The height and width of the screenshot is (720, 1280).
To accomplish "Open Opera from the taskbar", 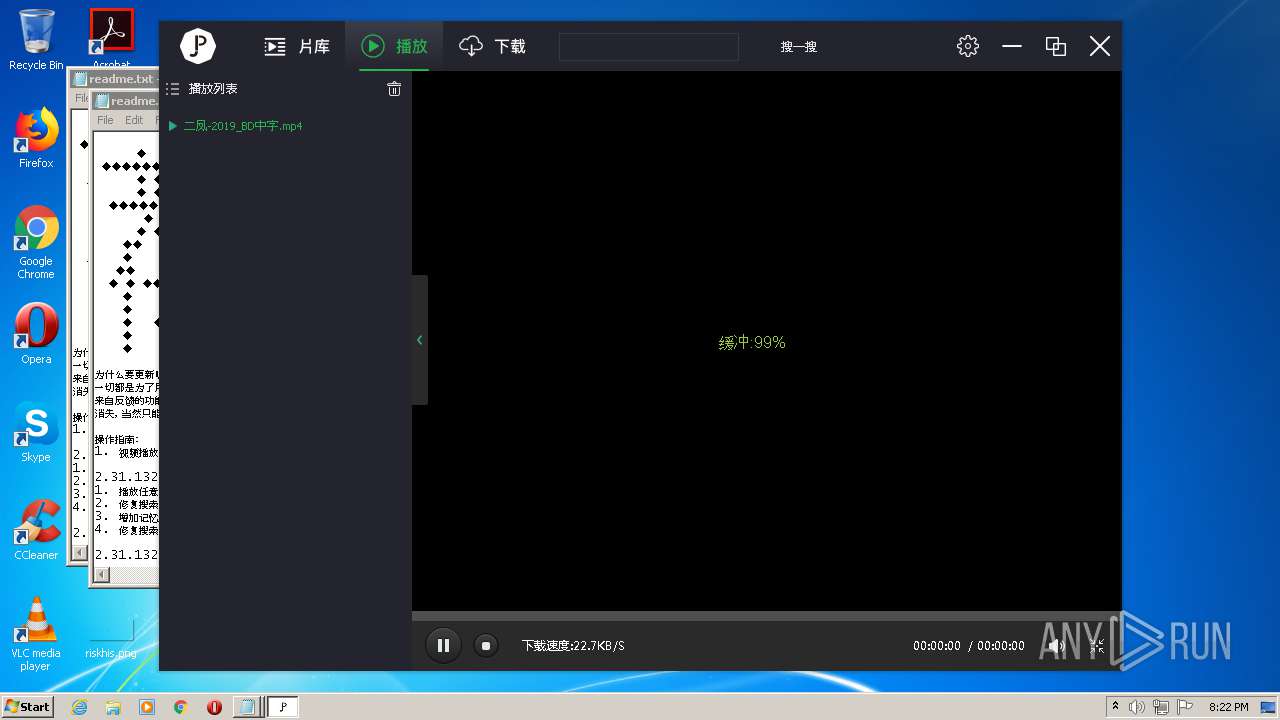I will 214,707.
